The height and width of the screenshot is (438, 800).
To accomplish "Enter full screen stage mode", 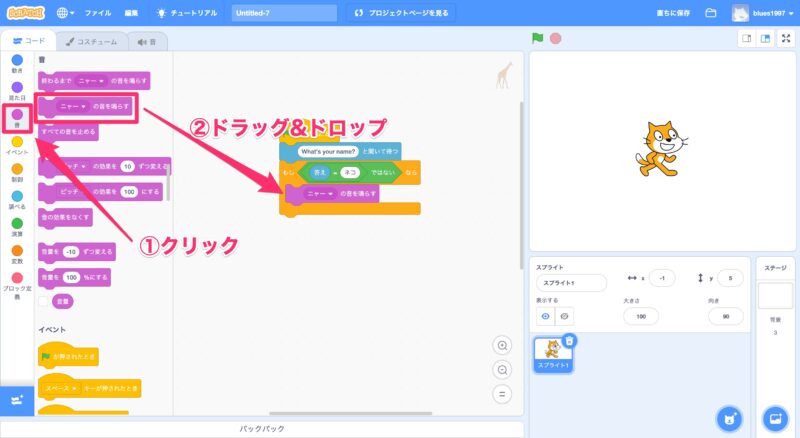I will pos(785,39).
